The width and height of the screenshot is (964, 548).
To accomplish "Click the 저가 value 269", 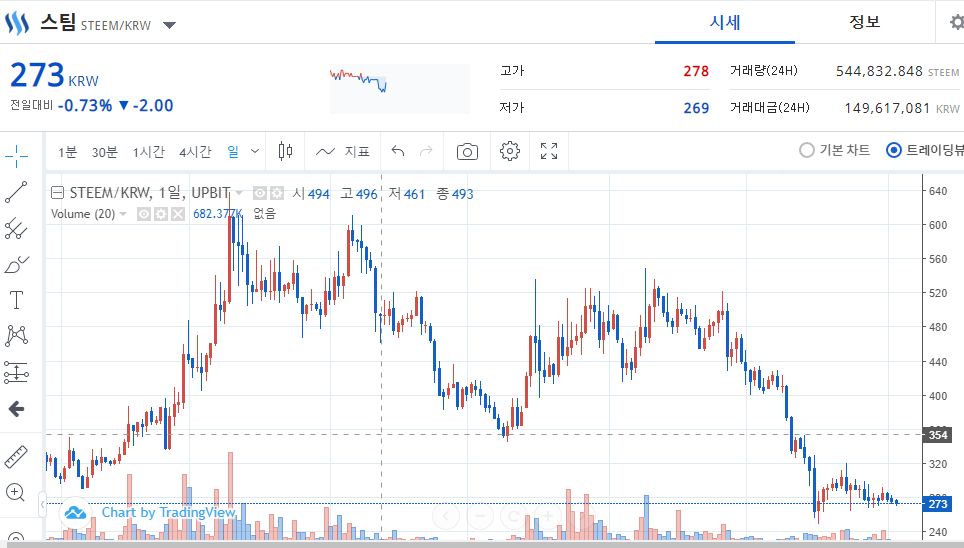I will click(x=696, y=108).
